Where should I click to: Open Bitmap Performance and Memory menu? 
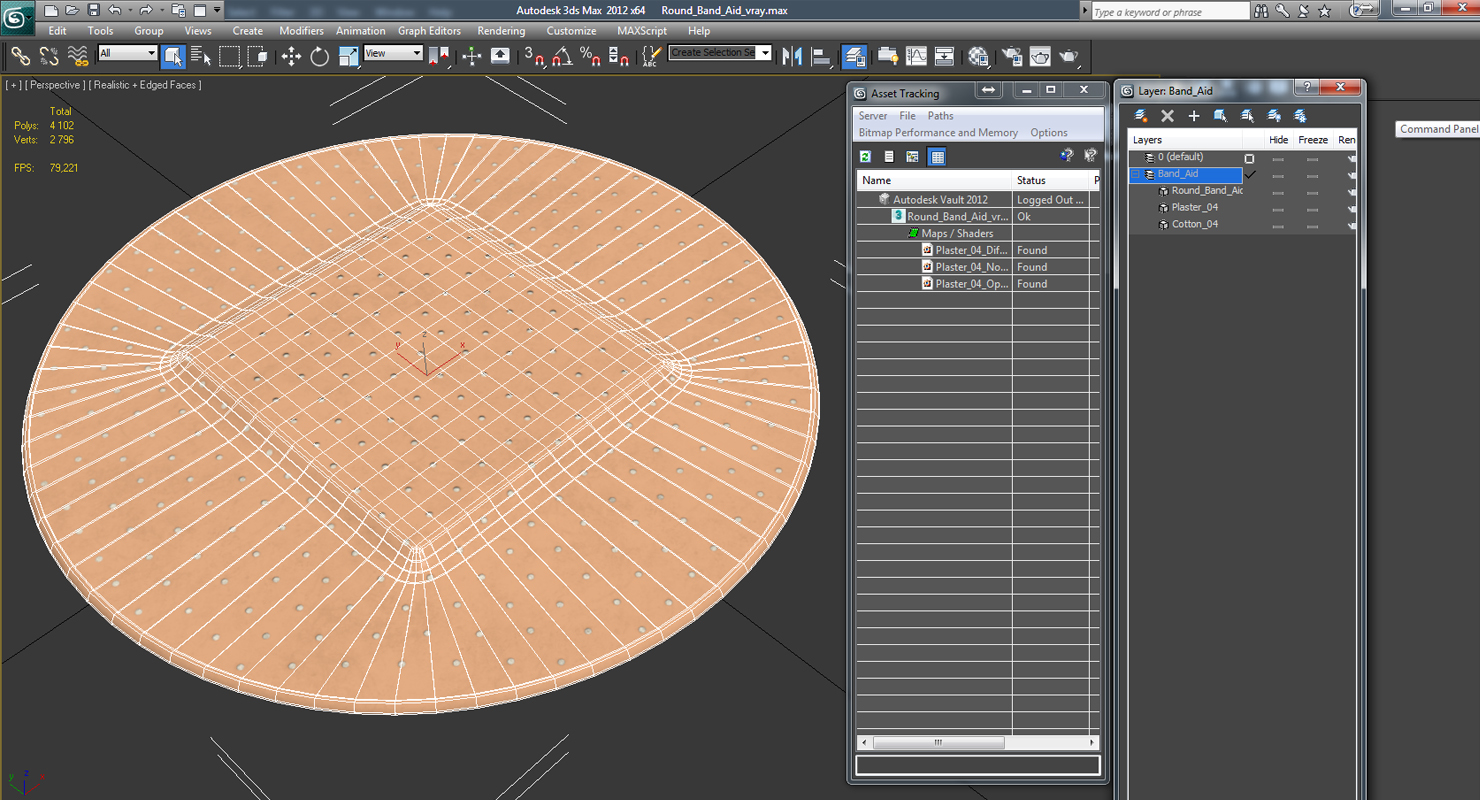(938, 132)
